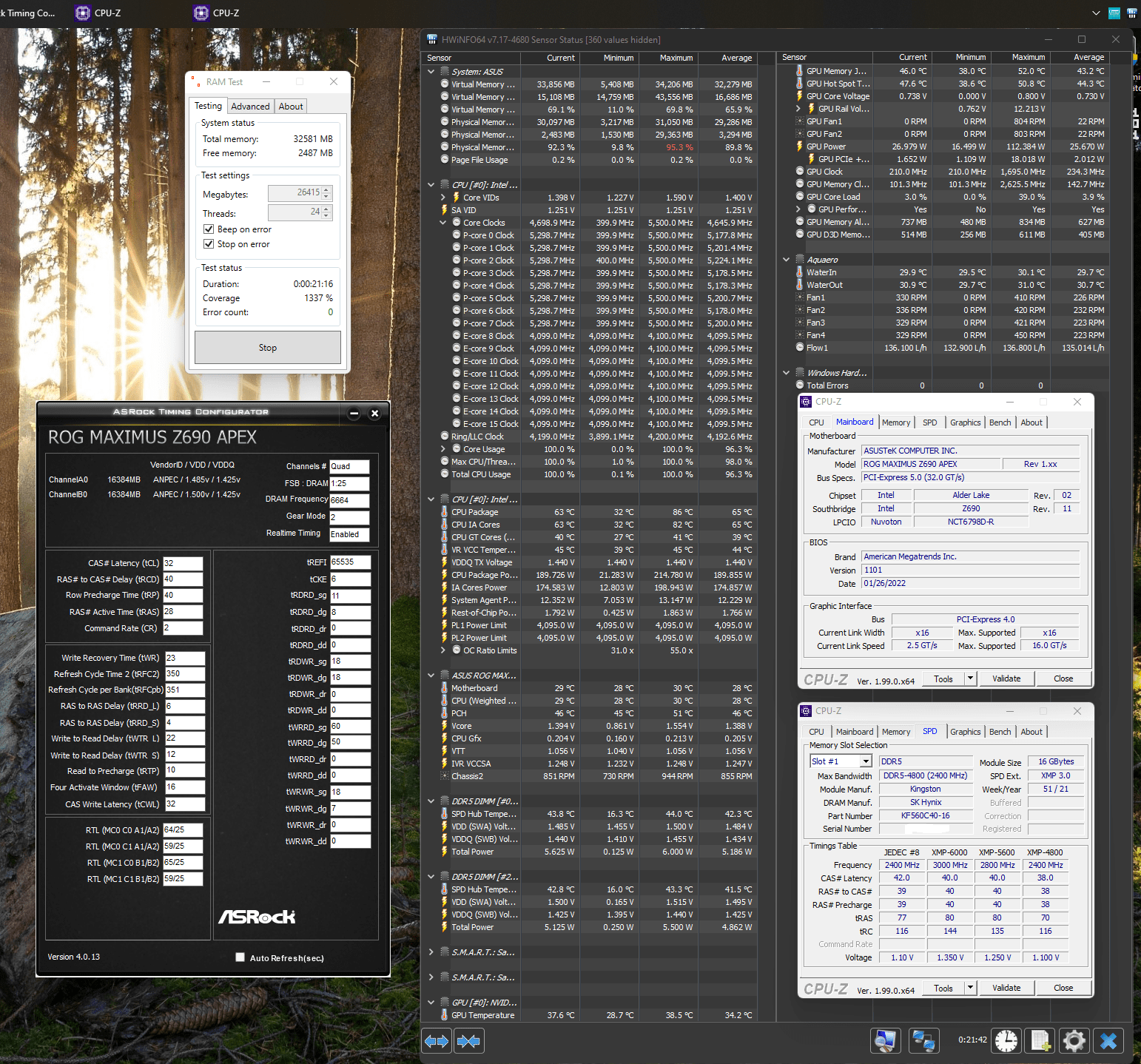Click HWiNFO clock reset-timer icon
Image resolution: width=1141 pixels, height=1064 pixels.
point(1006,1041)
